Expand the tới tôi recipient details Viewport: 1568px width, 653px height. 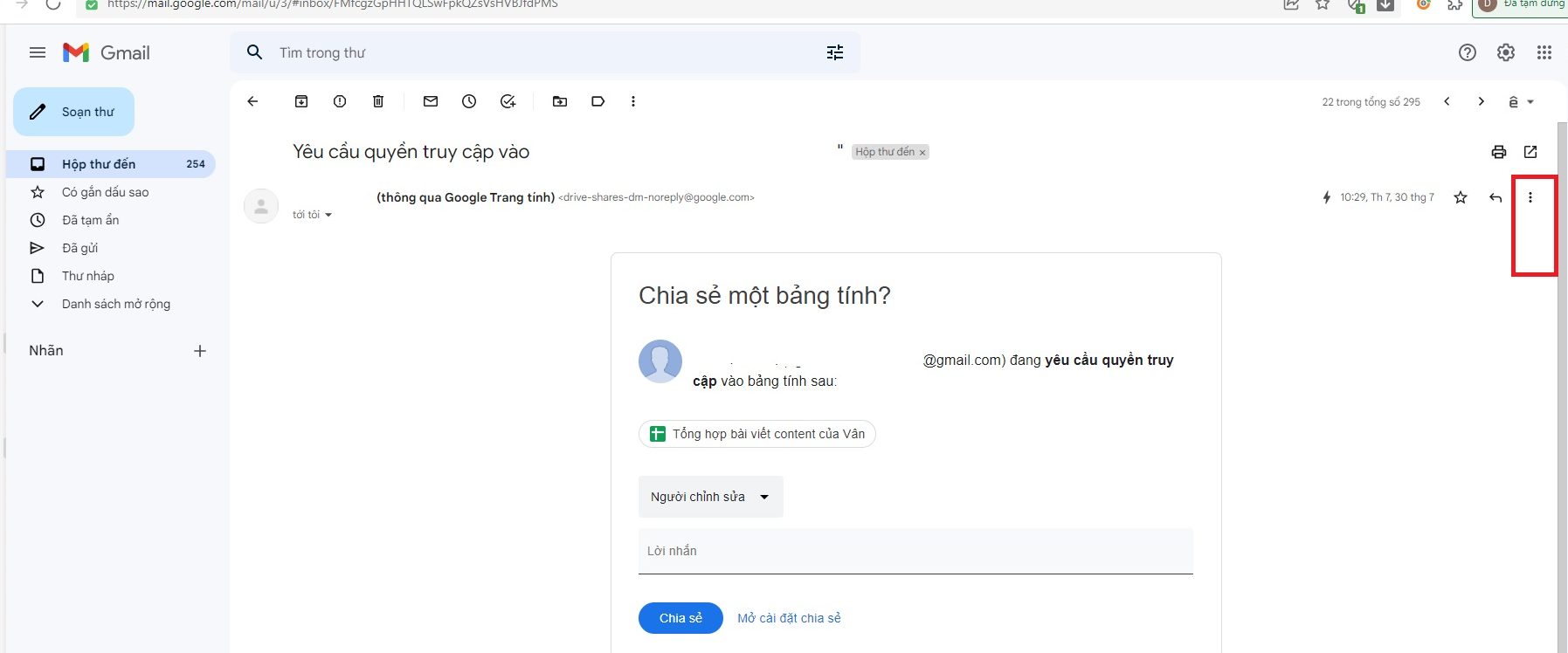(328, 215)
